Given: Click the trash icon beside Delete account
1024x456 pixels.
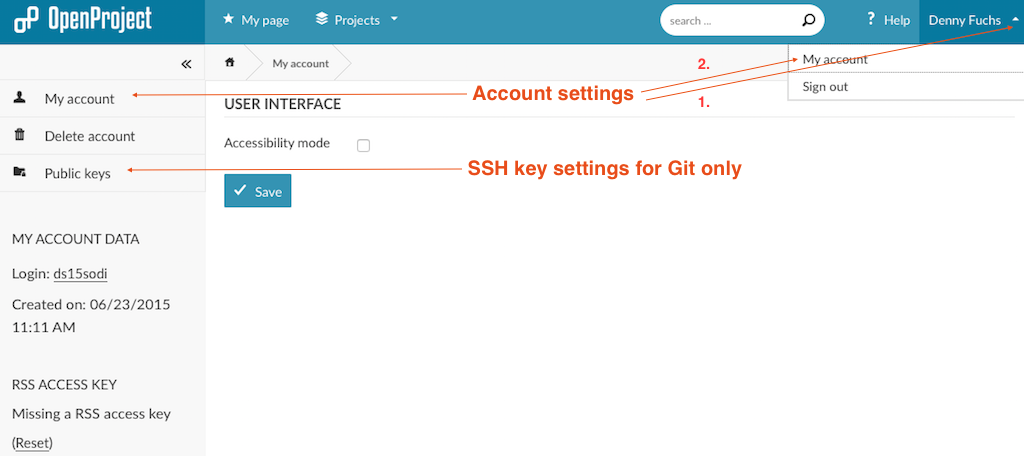Looking at the screenshot, I should [20, 135].
